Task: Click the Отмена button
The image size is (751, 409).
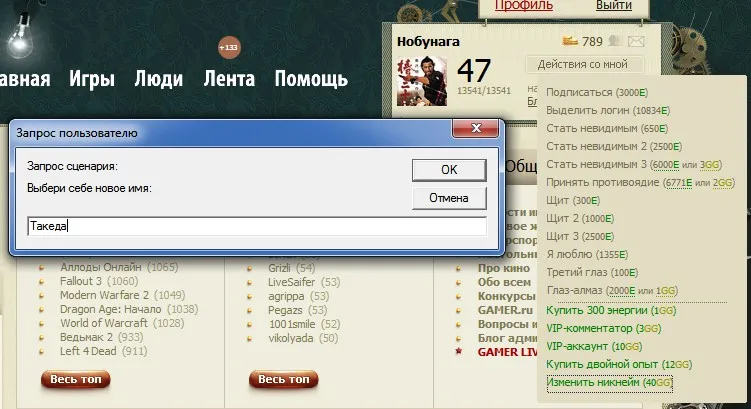Action: [x=449, y=198]
